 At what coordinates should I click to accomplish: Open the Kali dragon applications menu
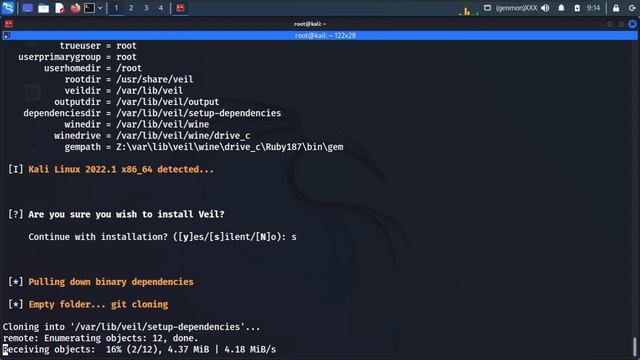click(x=8, y=8)
